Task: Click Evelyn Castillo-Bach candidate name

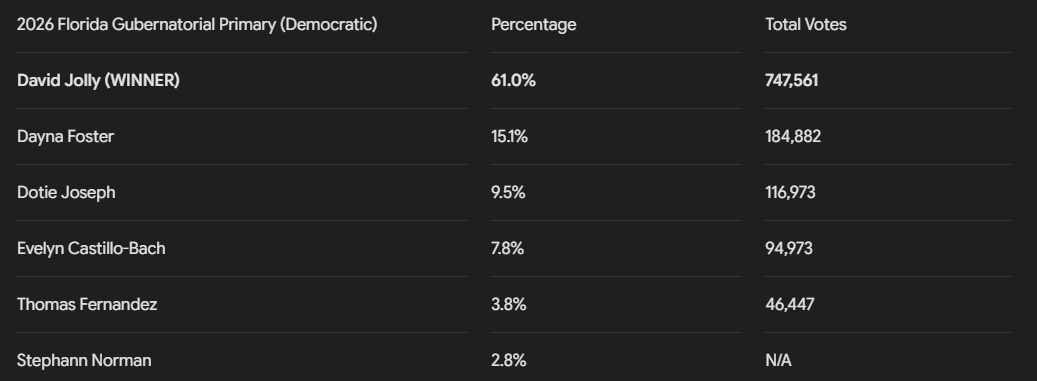Action: tap(91, 249)
